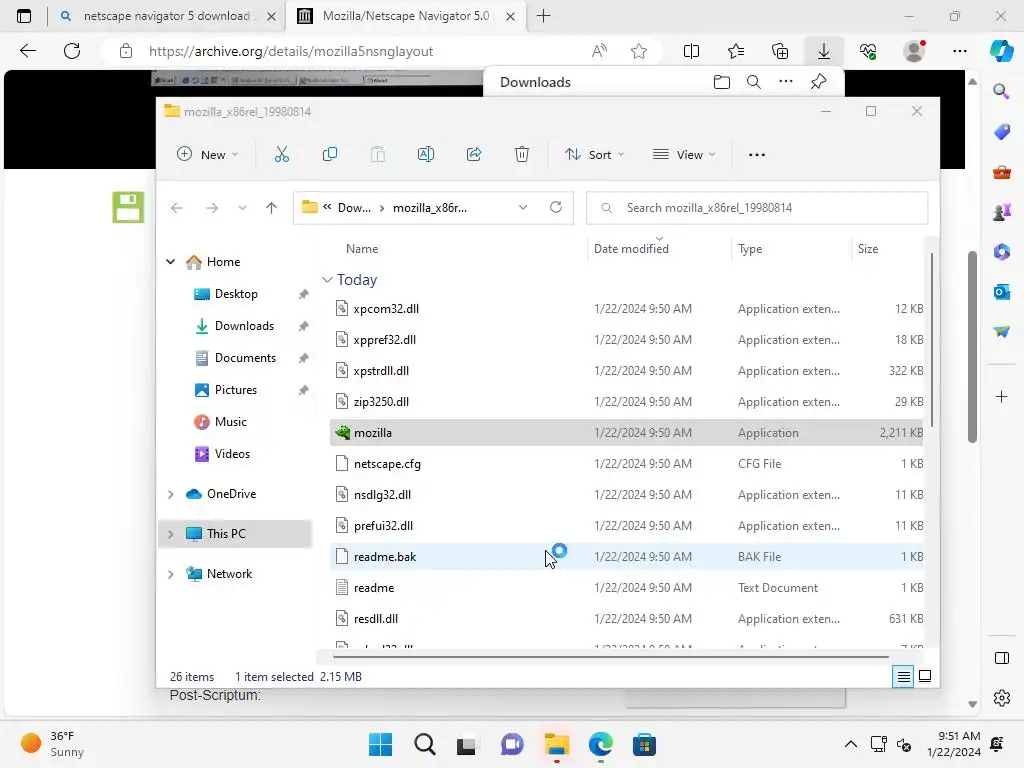Select the zip3250.dll file
Screen dimensions: 1024x768
point(626,402)
